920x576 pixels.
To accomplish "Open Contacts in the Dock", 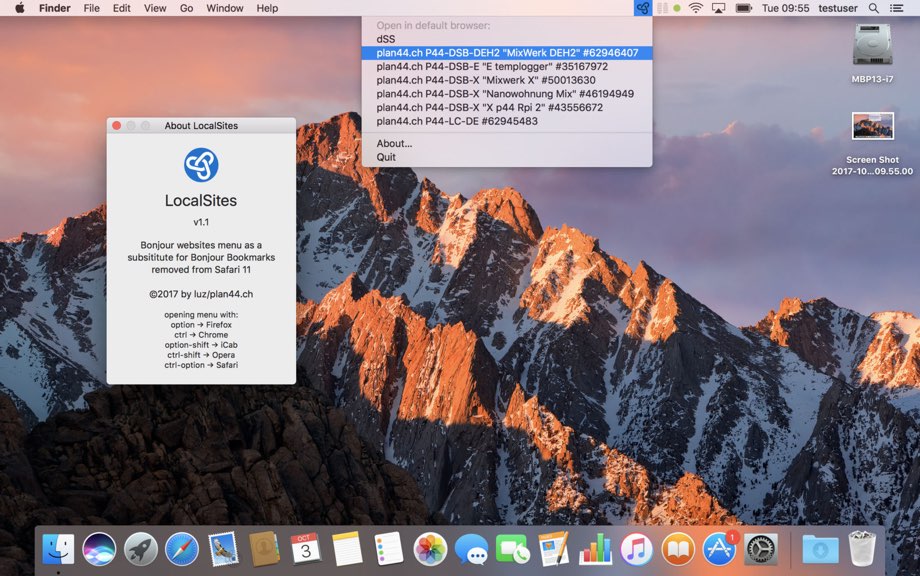I will (x=265, y=549).
